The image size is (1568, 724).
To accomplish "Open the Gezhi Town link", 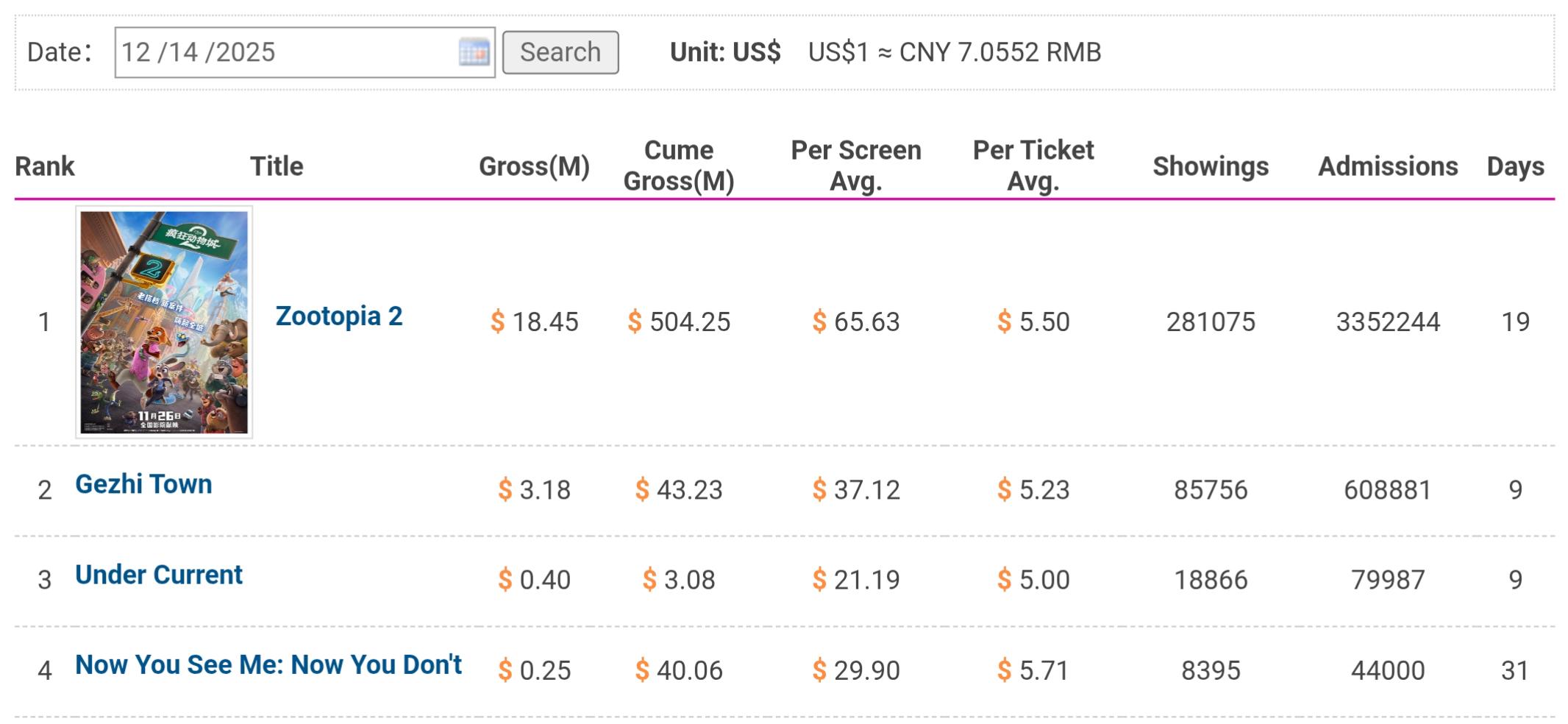I will click(143, 484).
